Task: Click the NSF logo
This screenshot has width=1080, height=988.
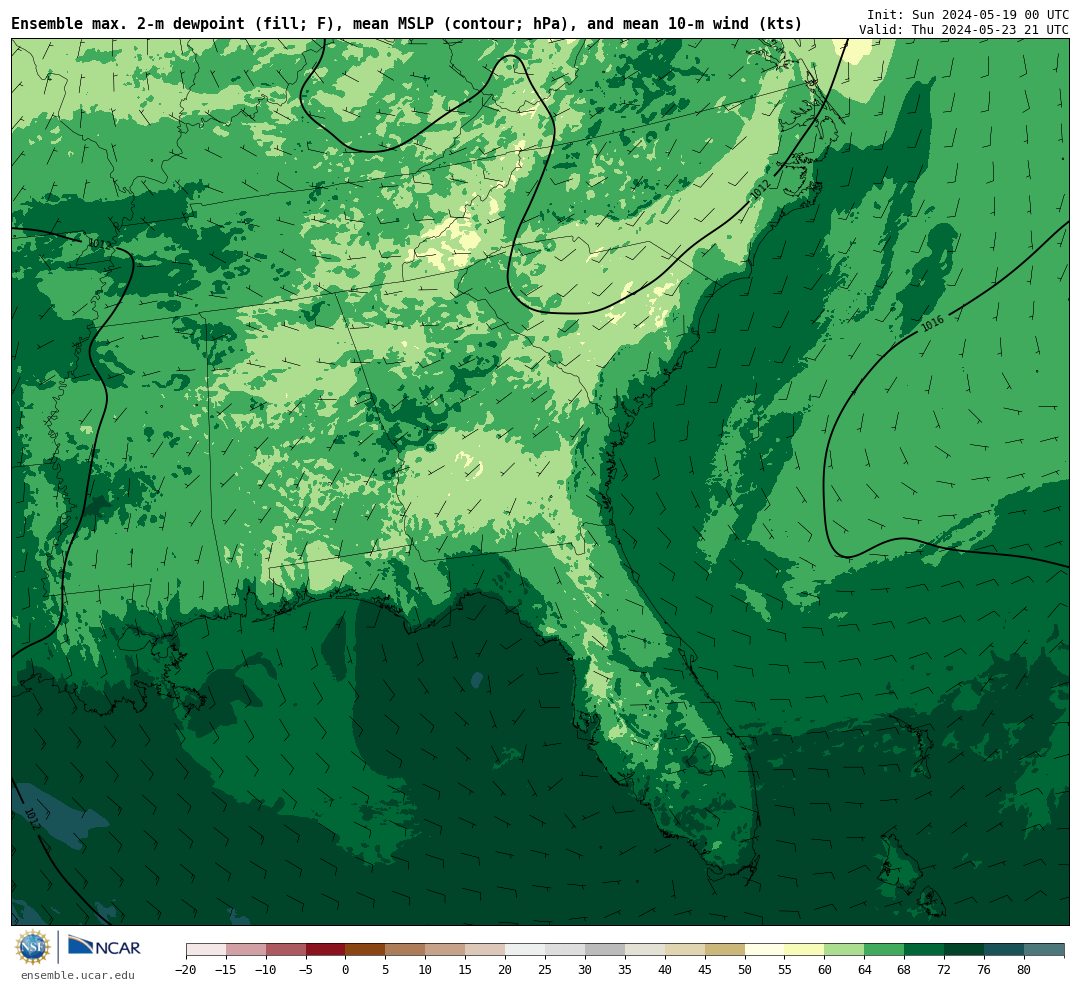Action: tap(32, 947)
